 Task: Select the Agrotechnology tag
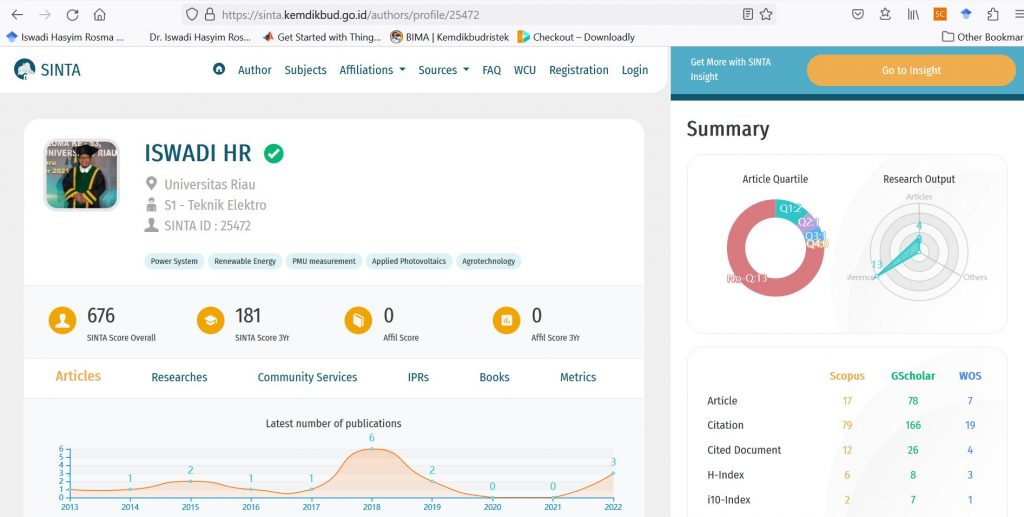tap(488, 261)
